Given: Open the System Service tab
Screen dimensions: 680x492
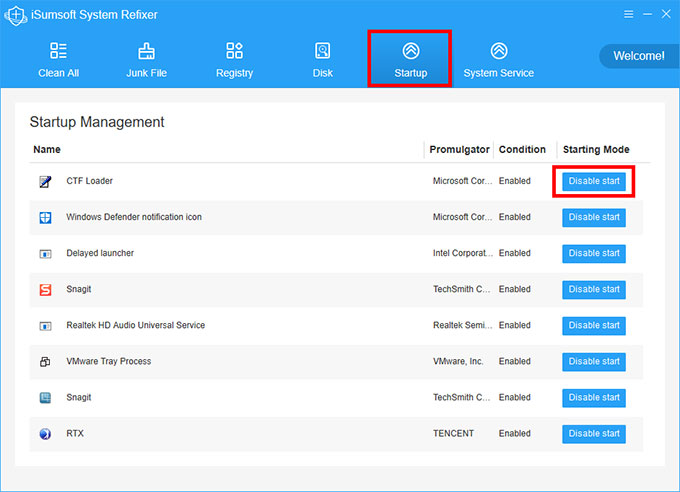Looking at the screenshot, I should click(x=499, y=60).
